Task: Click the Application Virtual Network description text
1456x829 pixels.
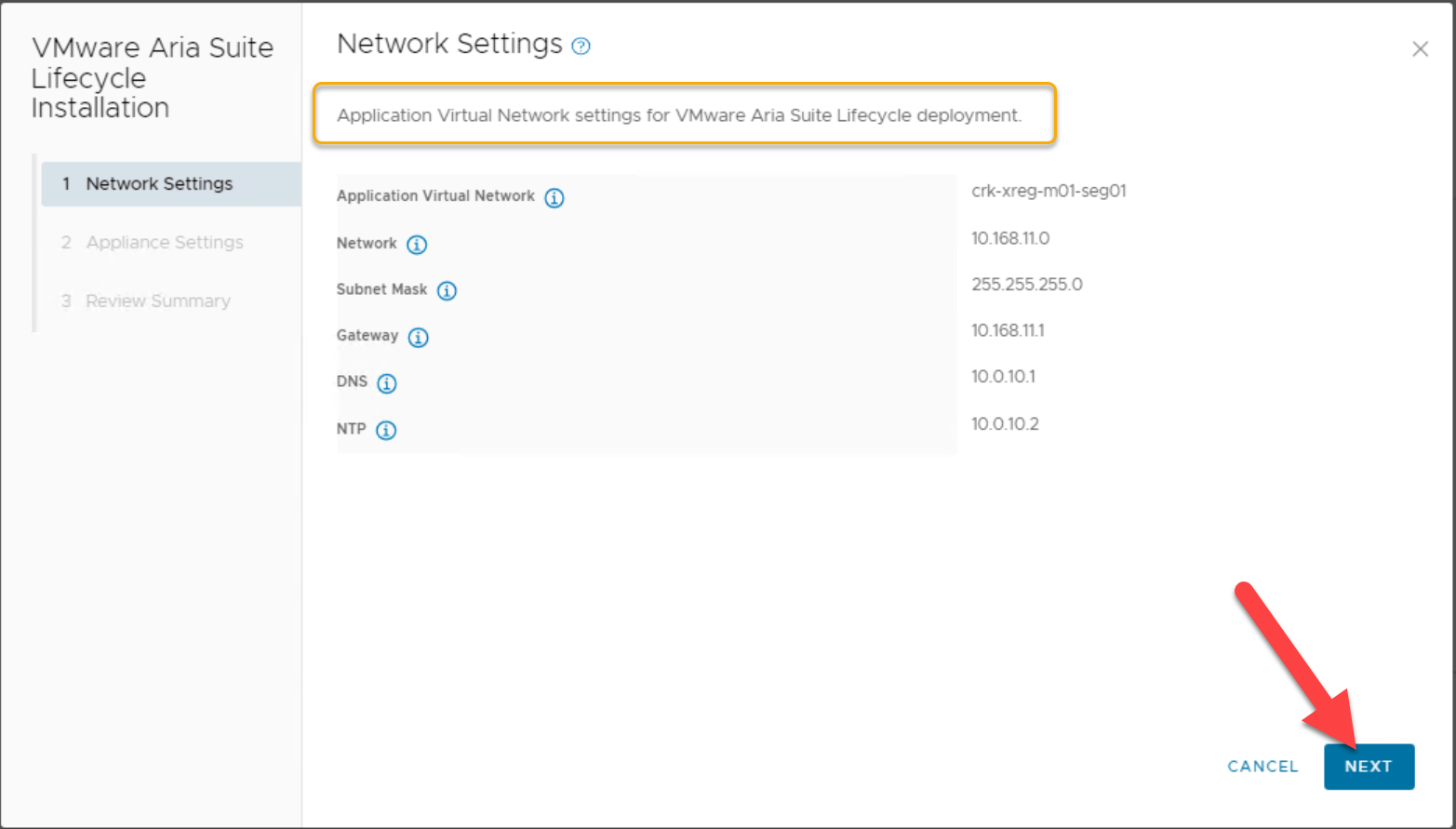Action: pyautogui.click(x=678, y=115)
